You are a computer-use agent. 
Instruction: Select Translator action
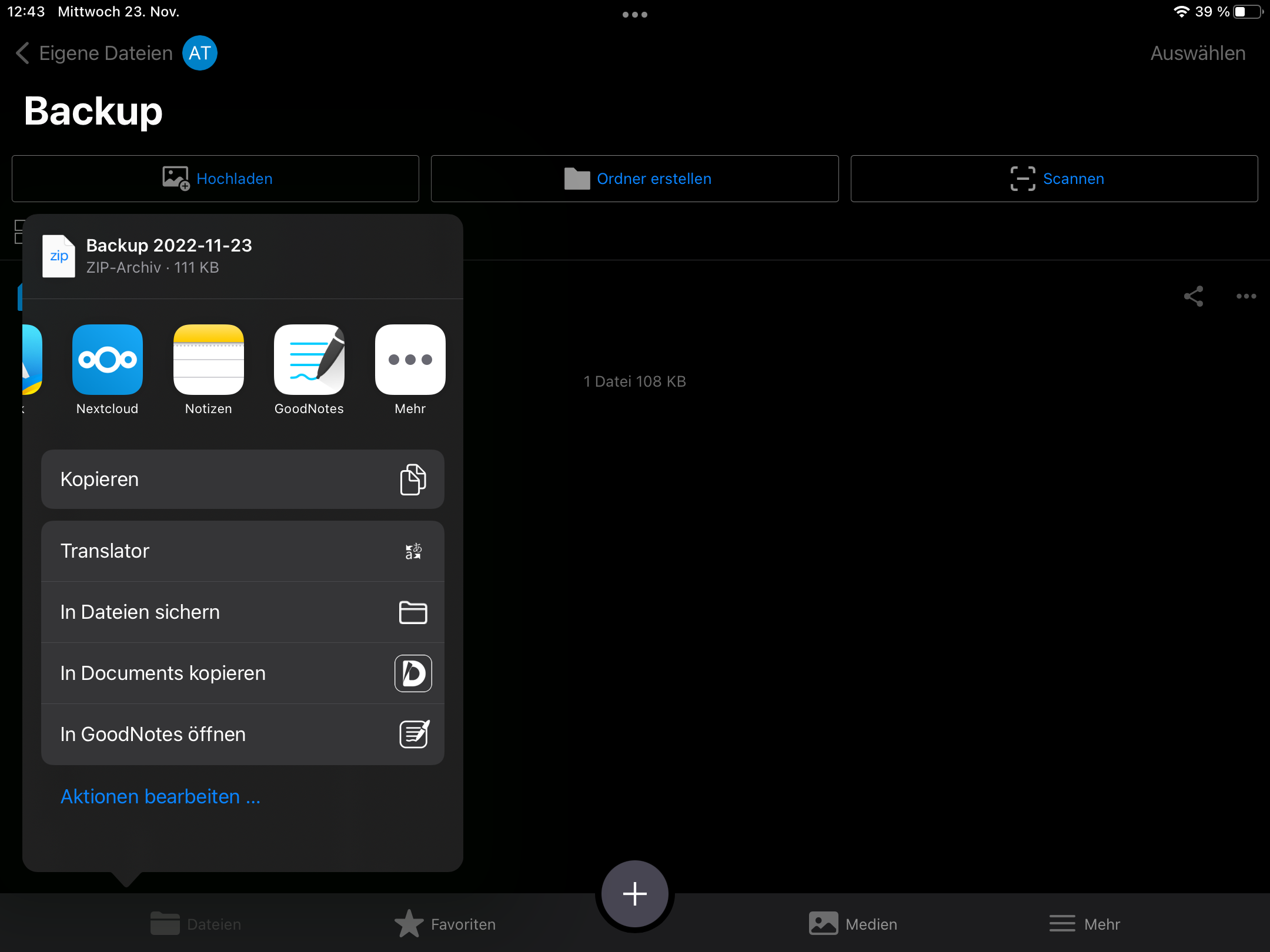[243, 551]
